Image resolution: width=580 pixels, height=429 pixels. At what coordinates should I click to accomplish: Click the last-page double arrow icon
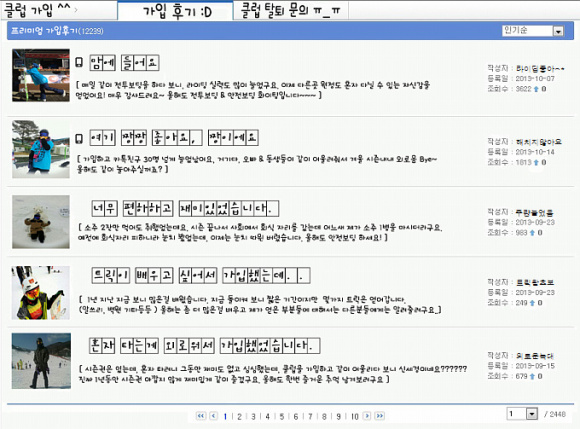point(380,416)
